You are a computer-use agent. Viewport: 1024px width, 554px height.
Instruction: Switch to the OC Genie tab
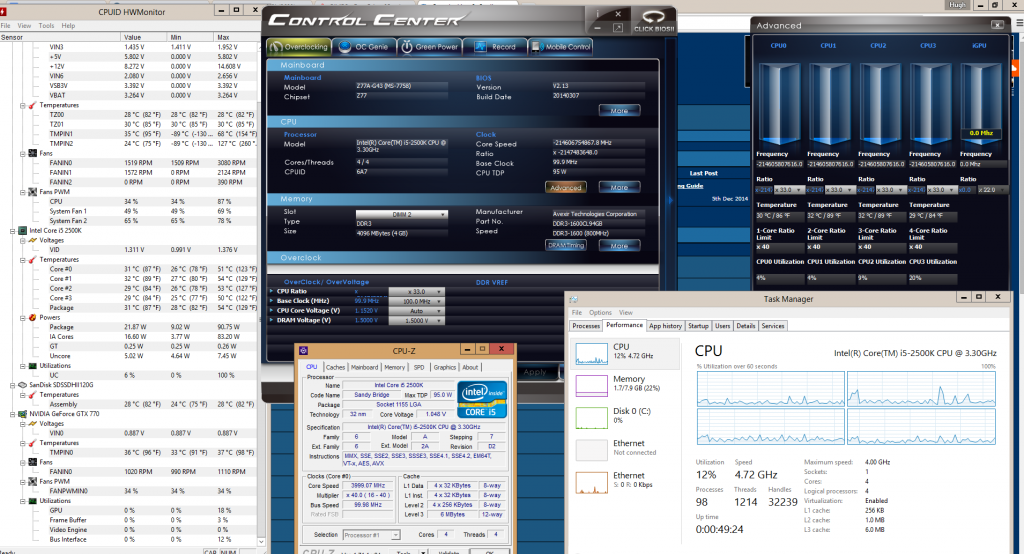(x=364, y=46)
